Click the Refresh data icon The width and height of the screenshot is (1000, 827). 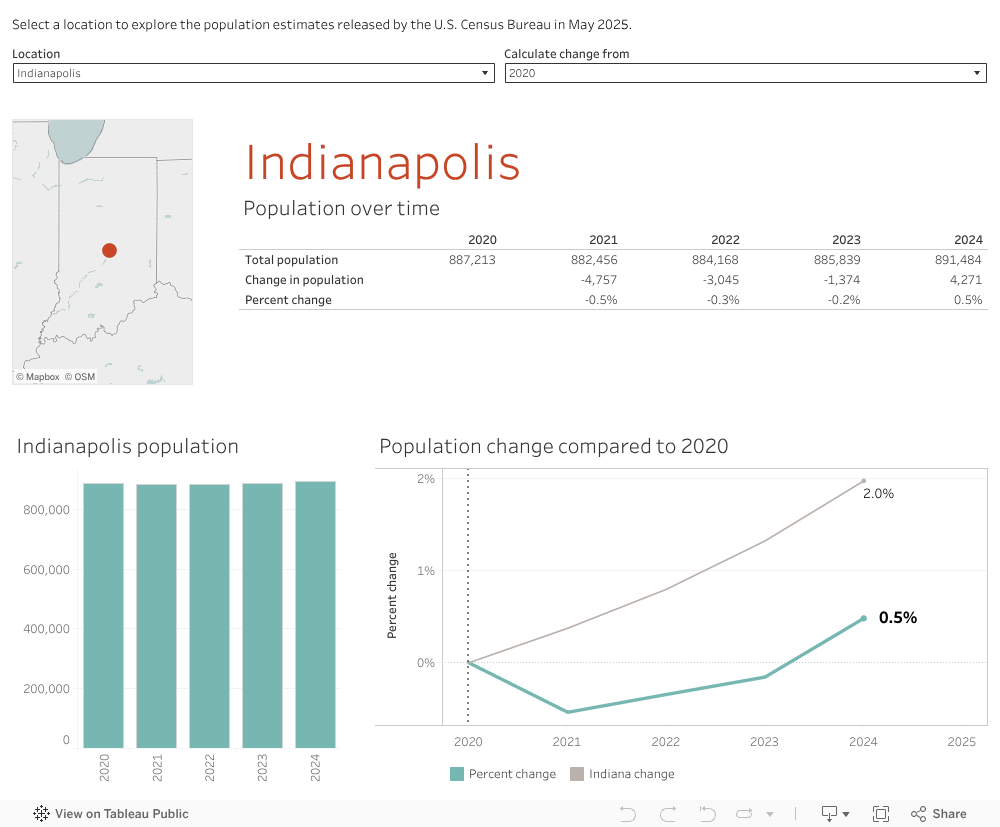[x=745, y=814]
